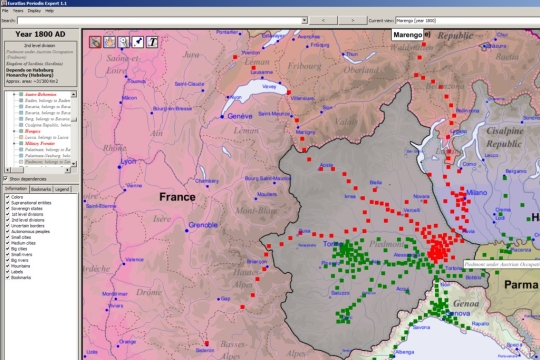Screen dimensions: 540x360
Task: Select the magnifier zoom tool
Action: [124, 42]
